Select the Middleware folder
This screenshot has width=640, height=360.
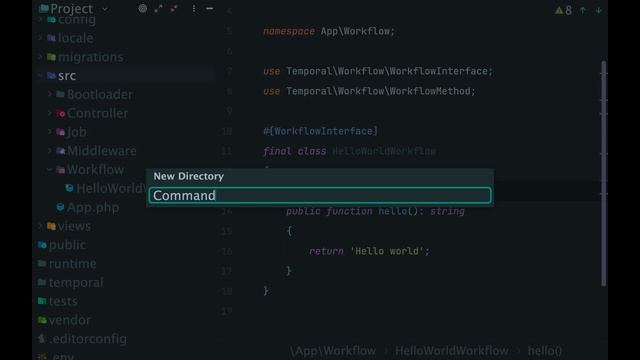pos(101,151)
